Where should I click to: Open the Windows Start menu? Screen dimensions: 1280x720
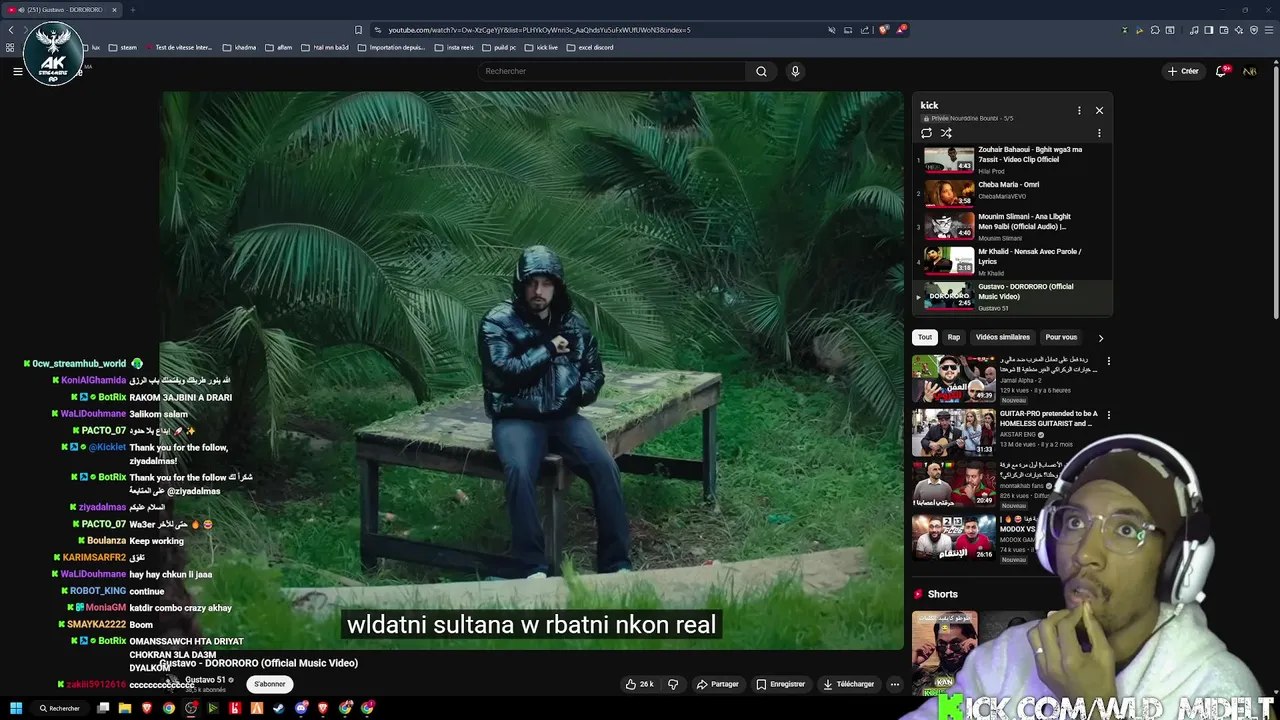click(16, 708)
